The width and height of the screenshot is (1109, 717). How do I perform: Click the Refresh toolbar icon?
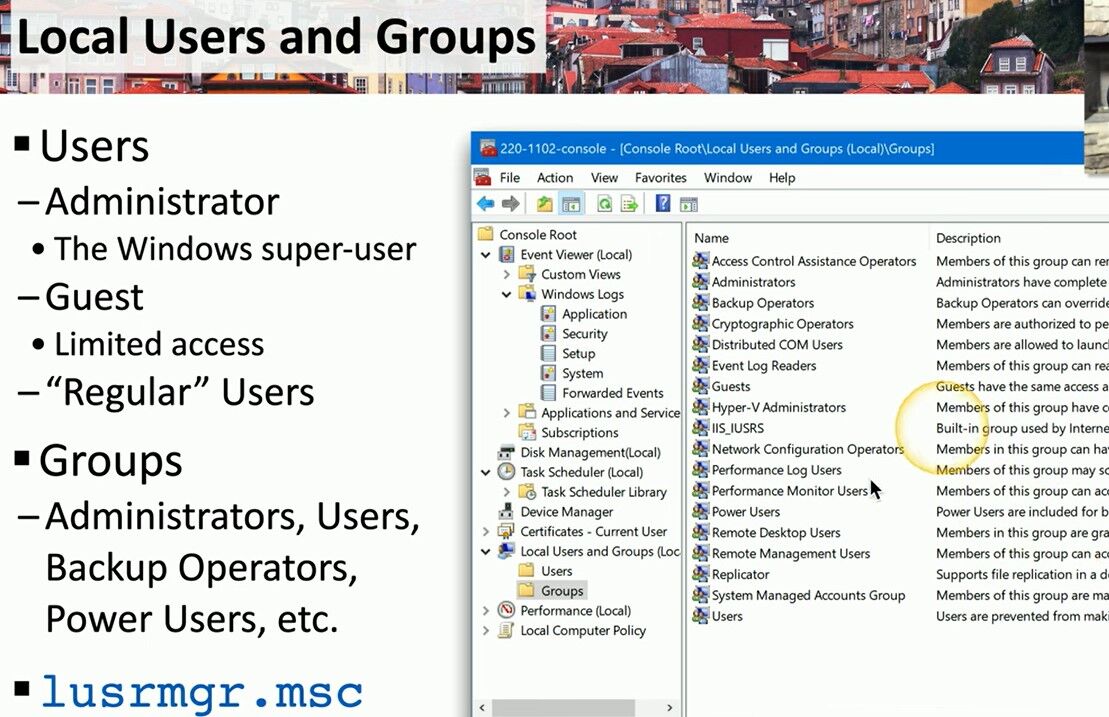604,204
